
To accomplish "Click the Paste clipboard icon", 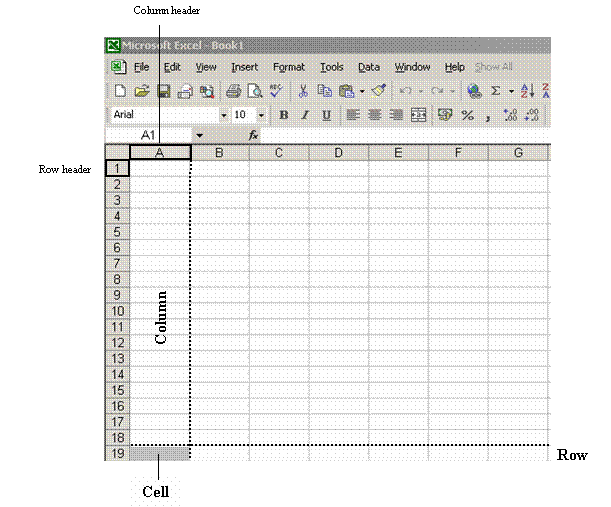I will (346, 91).
